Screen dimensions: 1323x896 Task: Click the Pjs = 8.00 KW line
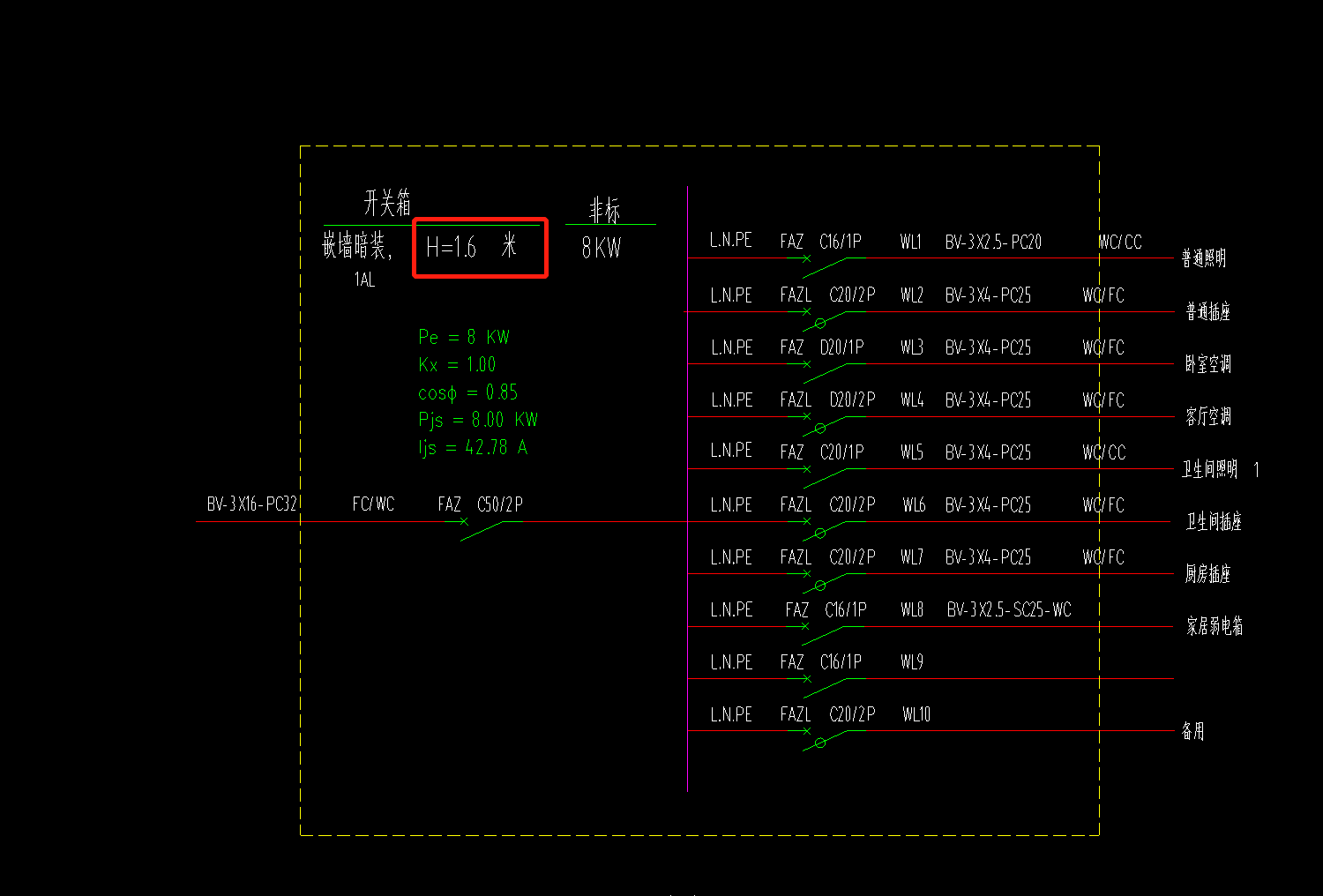[x=478, y=420]
